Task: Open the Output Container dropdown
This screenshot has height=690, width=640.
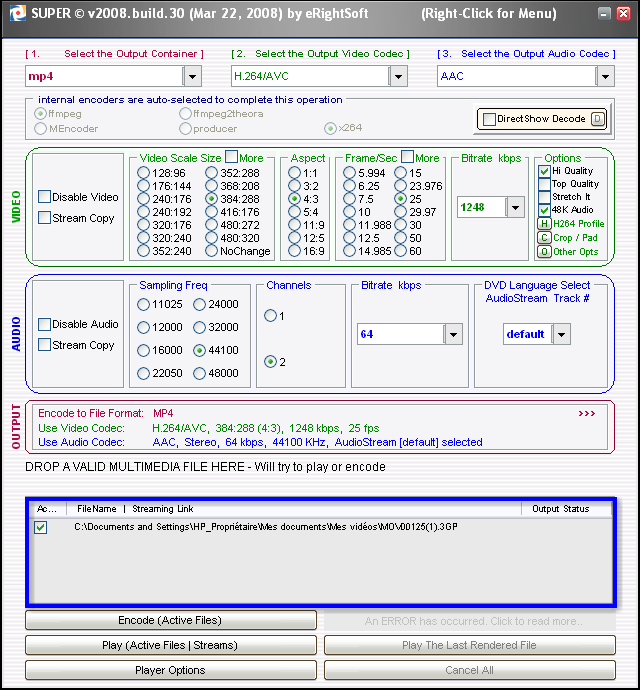Action: pyautogui.click(x=192, y=77)
